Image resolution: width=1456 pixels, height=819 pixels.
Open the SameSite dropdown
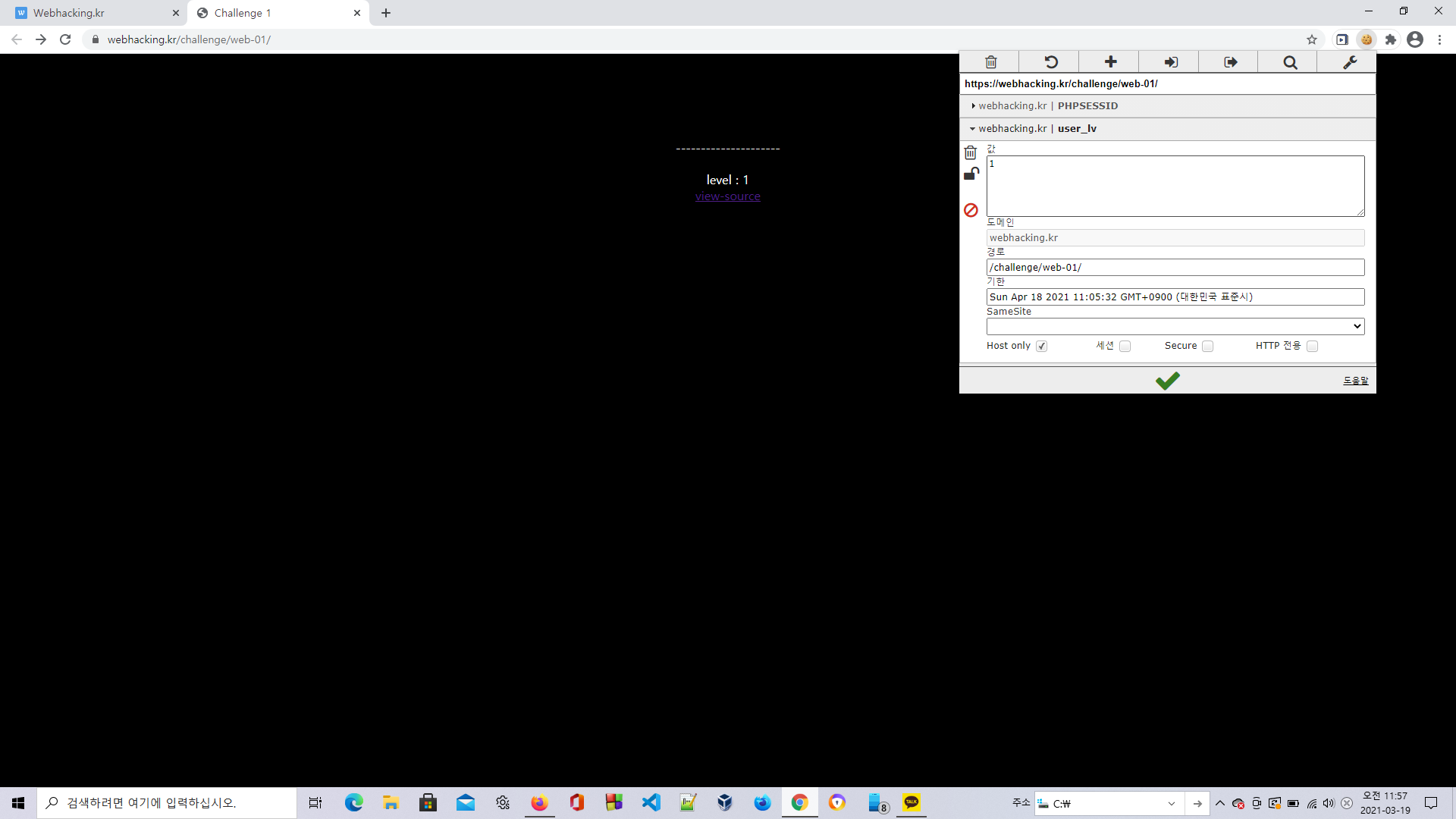(1175, 326)
